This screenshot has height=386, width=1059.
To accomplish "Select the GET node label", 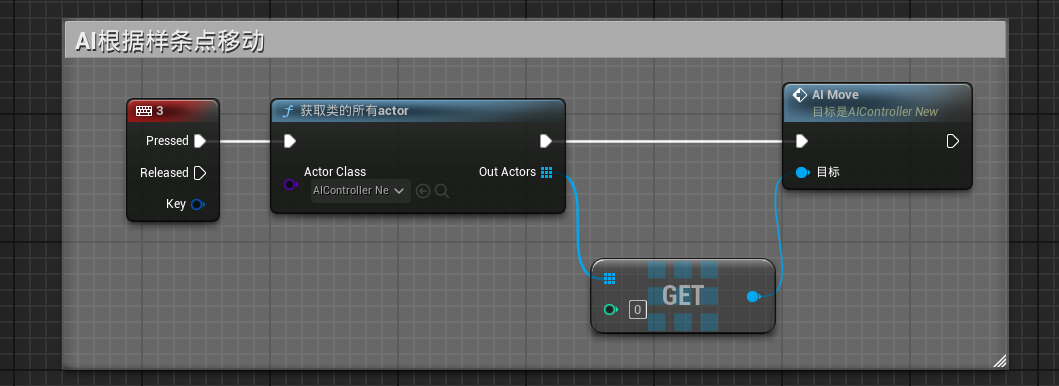I will (683, 296).
